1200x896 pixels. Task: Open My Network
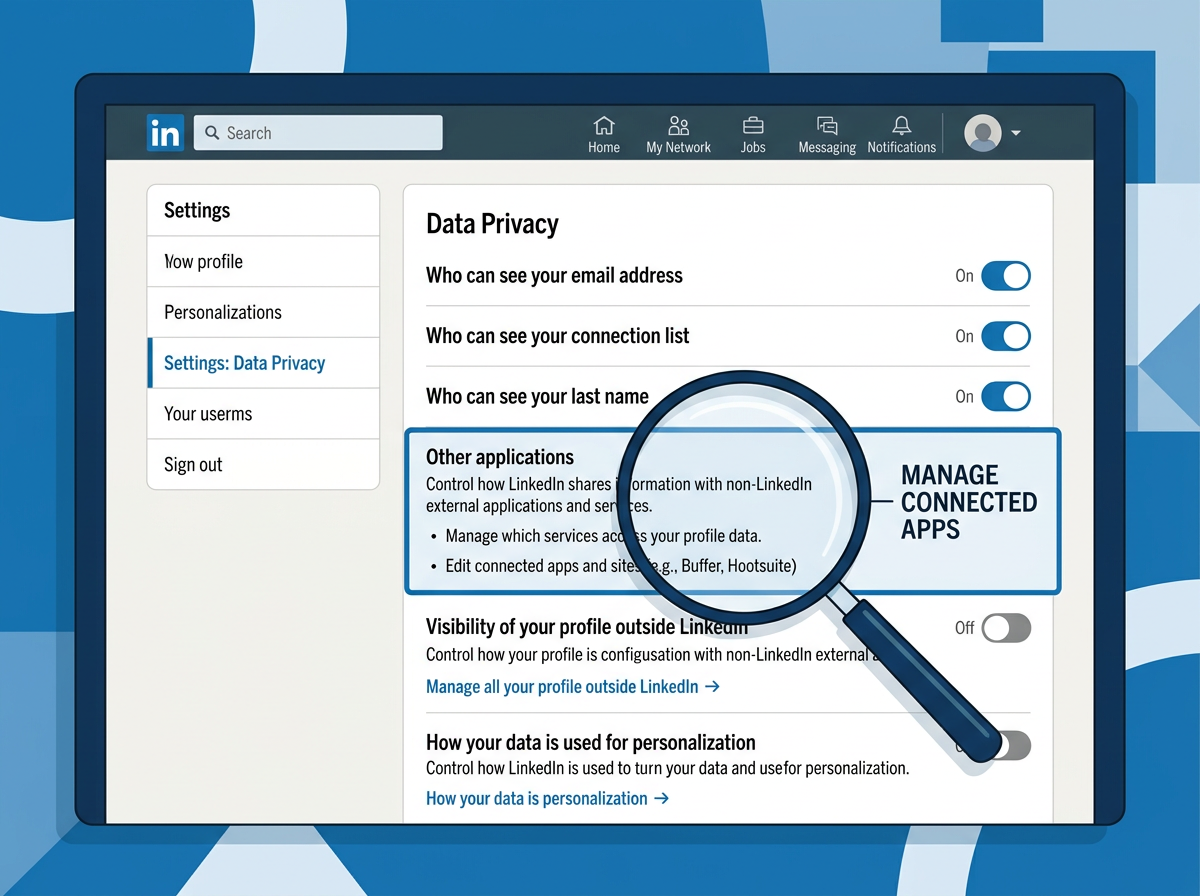(x=678, y=135)
